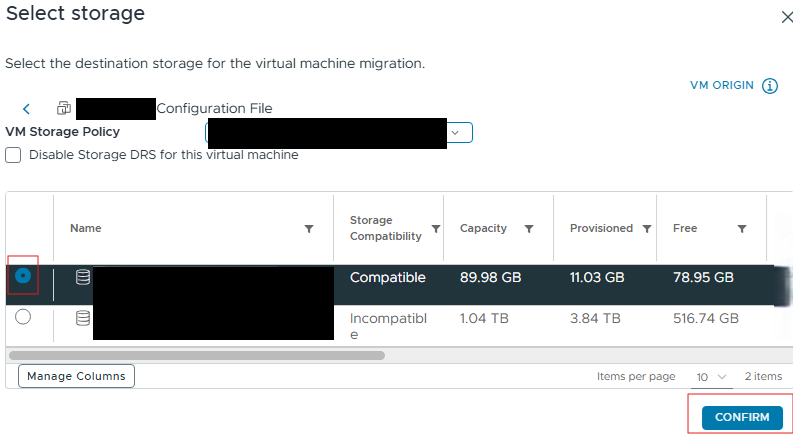Click the Configuration File VM icon
This screenshot has height=436, width=795.
[x=63, y=108]
